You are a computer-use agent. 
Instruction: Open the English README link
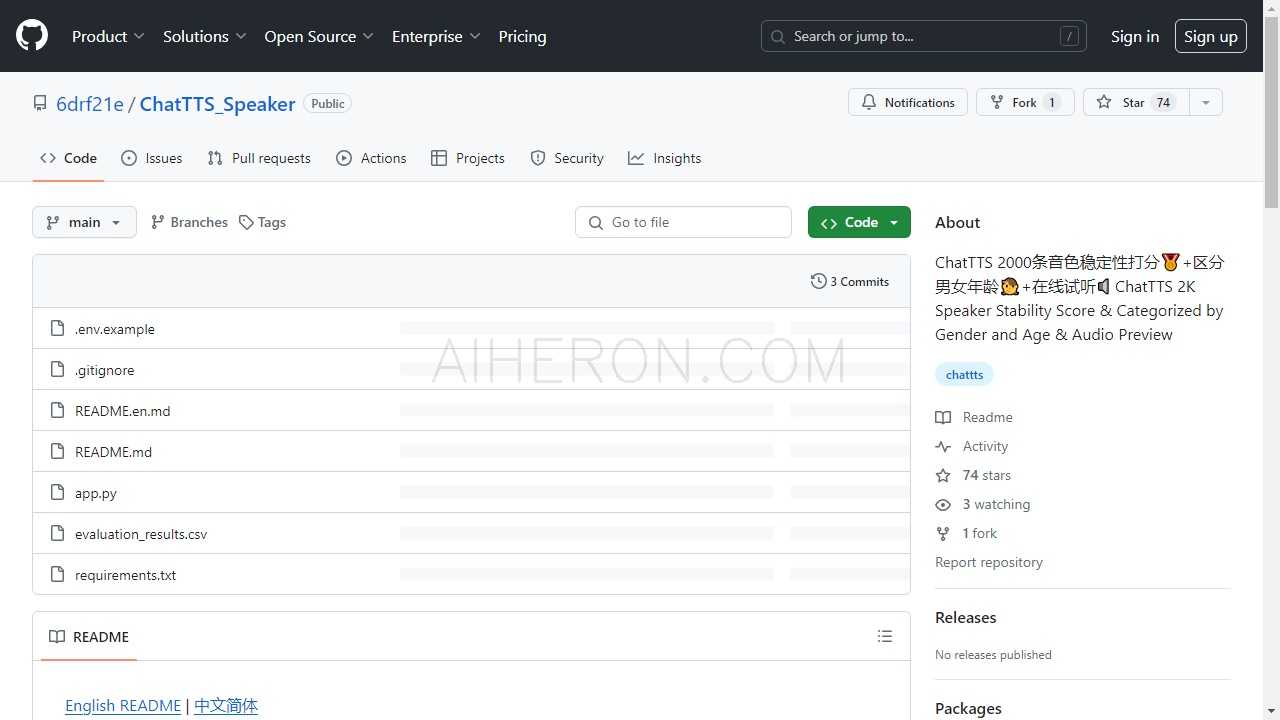[123, 706]
